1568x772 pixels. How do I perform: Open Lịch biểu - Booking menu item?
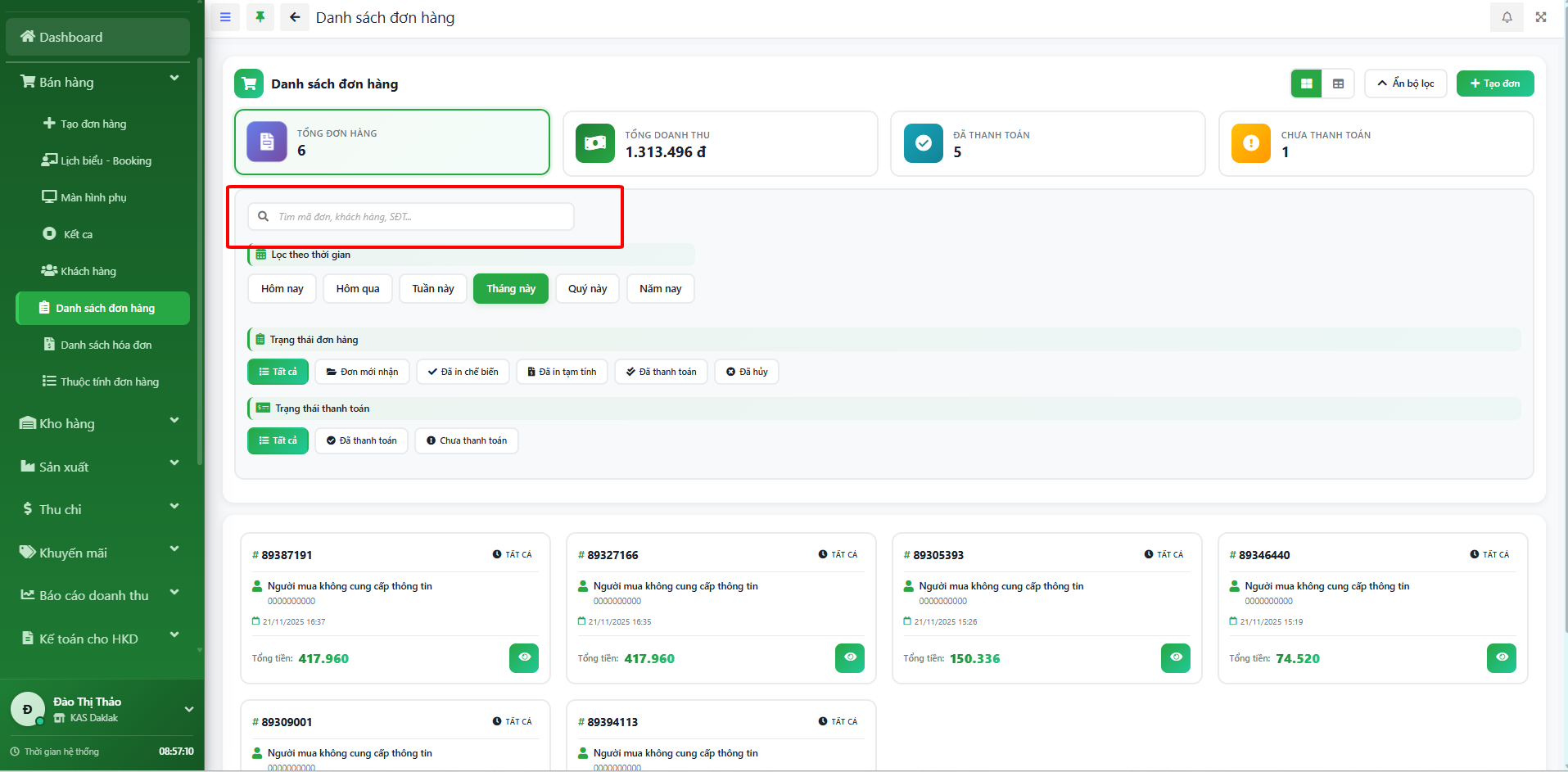[x=106, y=160]
